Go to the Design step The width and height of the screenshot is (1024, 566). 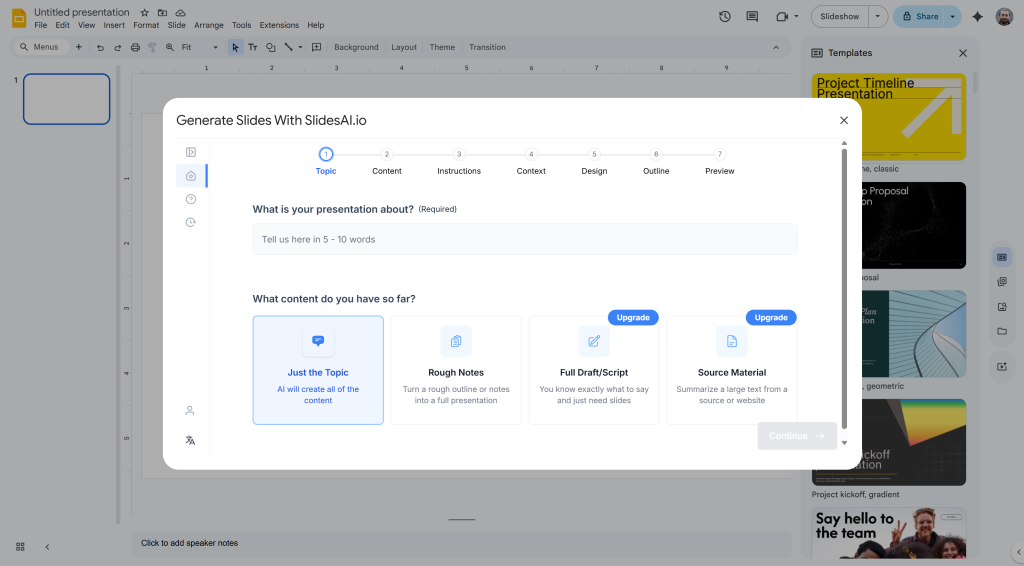coord(594,162)
